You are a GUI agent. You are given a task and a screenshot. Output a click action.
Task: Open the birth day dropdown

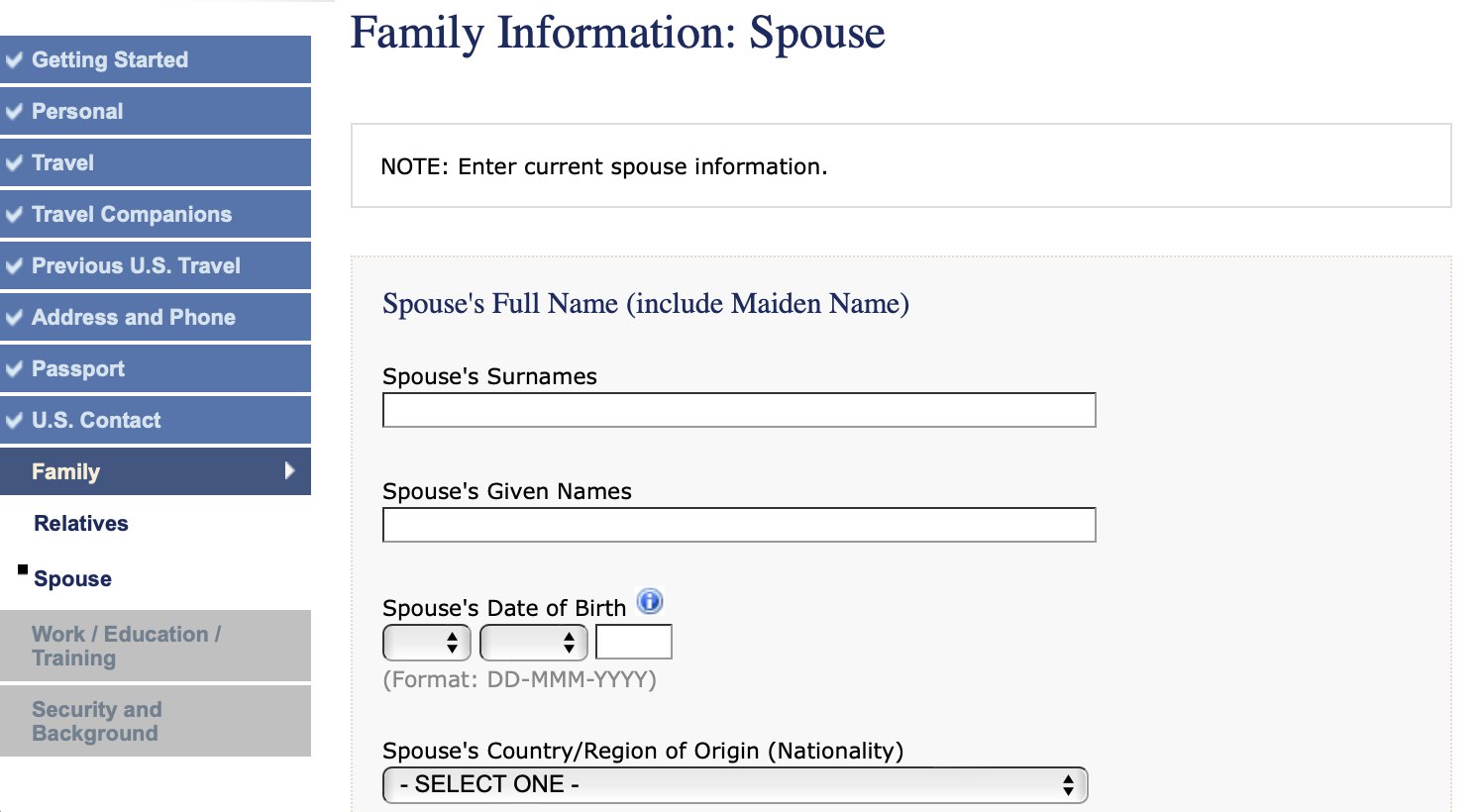427,643
